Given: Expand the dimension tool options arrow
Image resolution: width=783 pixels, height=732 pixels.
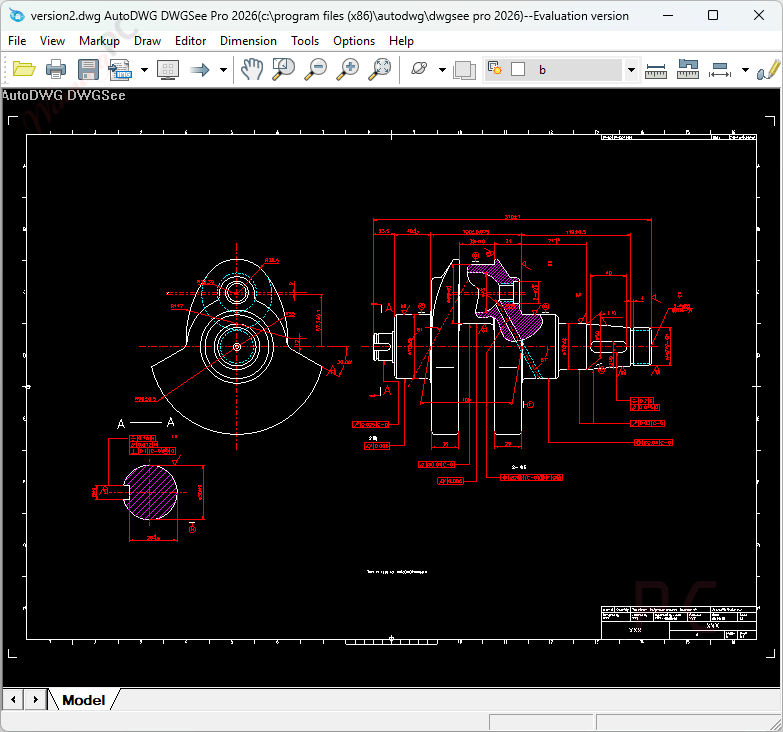Looking at the screenshot, I should click(745, 70).
